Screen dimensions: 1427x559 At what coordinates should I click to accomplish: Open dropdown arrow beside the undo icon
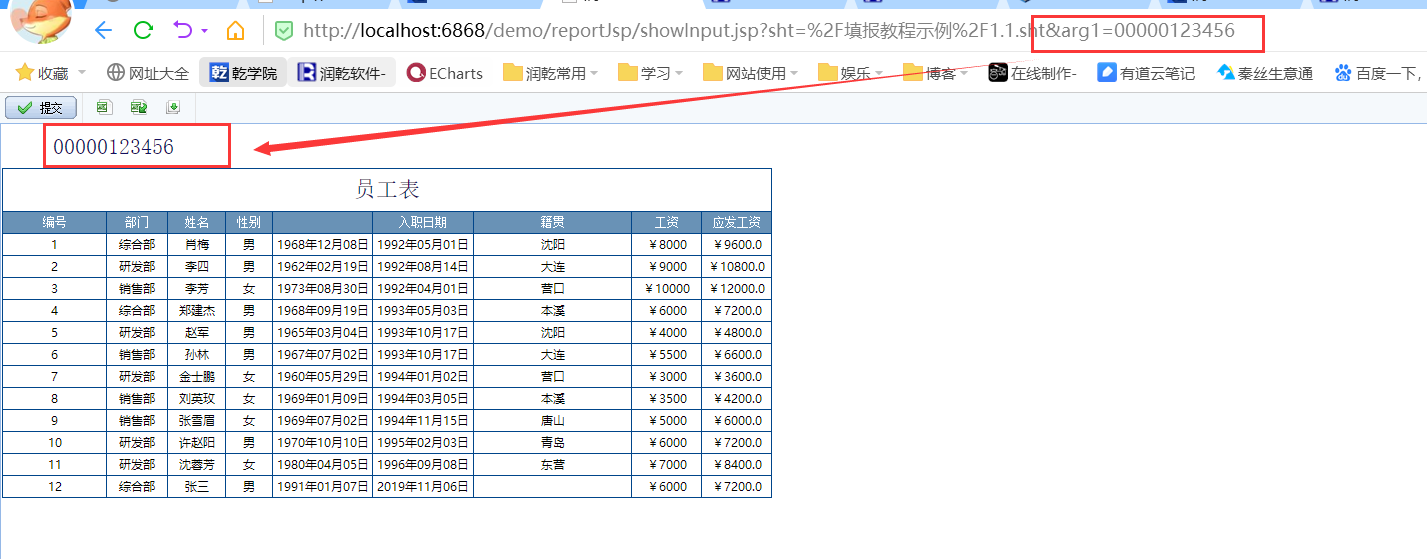[x=205, y=31]
